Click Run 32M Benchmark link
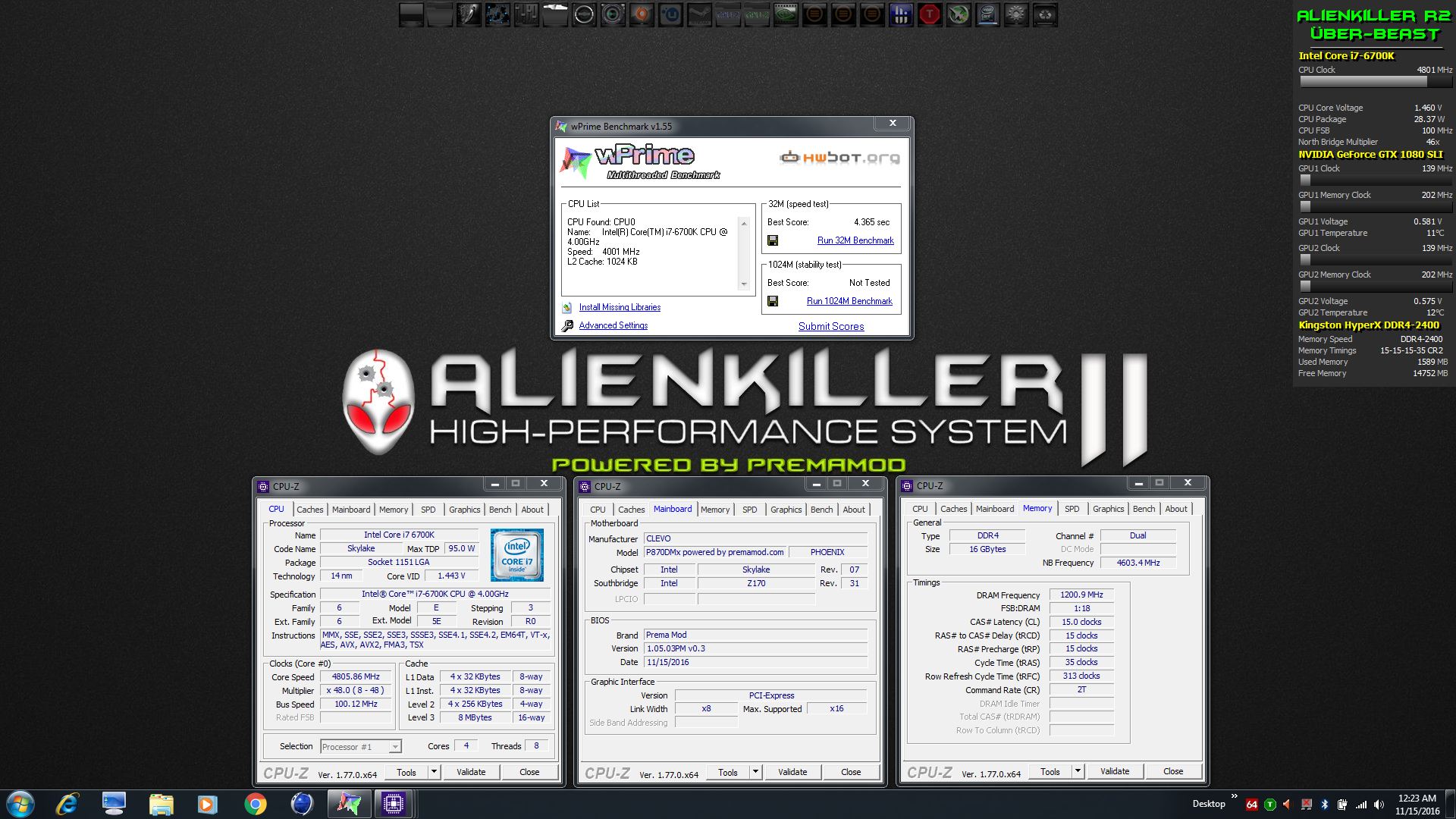 tap(855, 240)
